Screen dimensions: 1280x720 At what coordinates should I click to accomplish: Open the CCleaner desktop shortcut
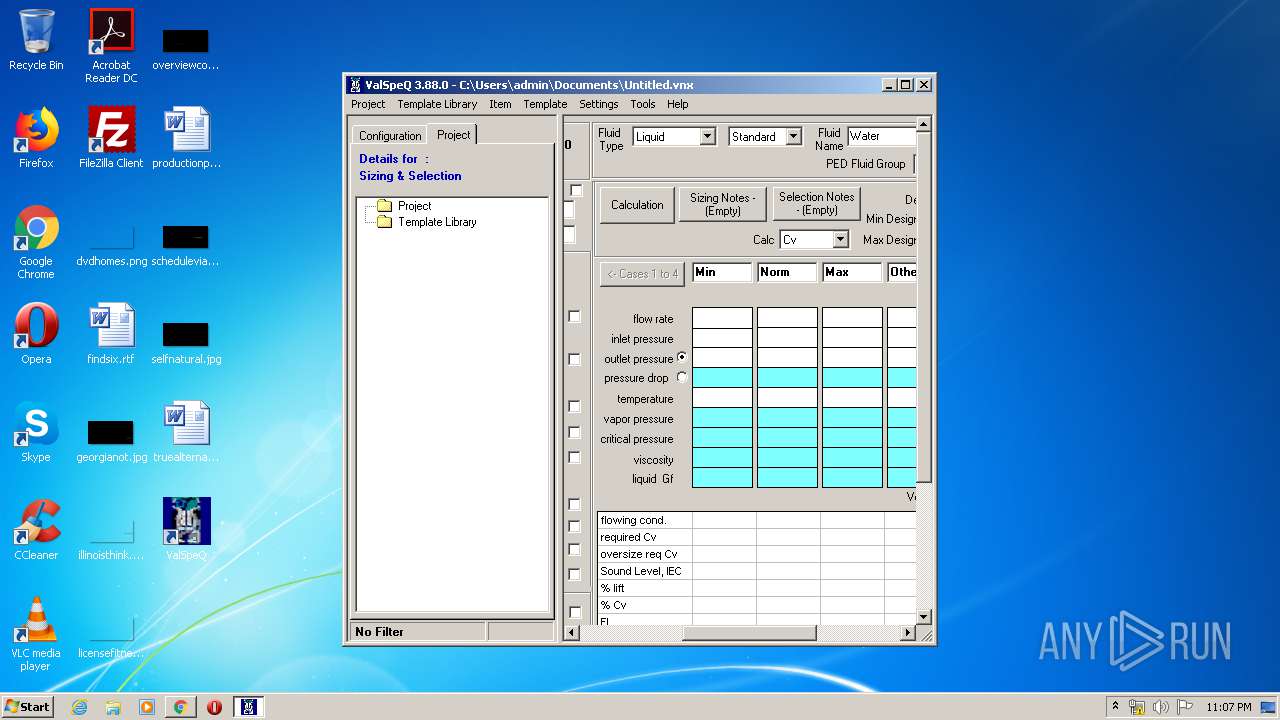click(36, 530)
